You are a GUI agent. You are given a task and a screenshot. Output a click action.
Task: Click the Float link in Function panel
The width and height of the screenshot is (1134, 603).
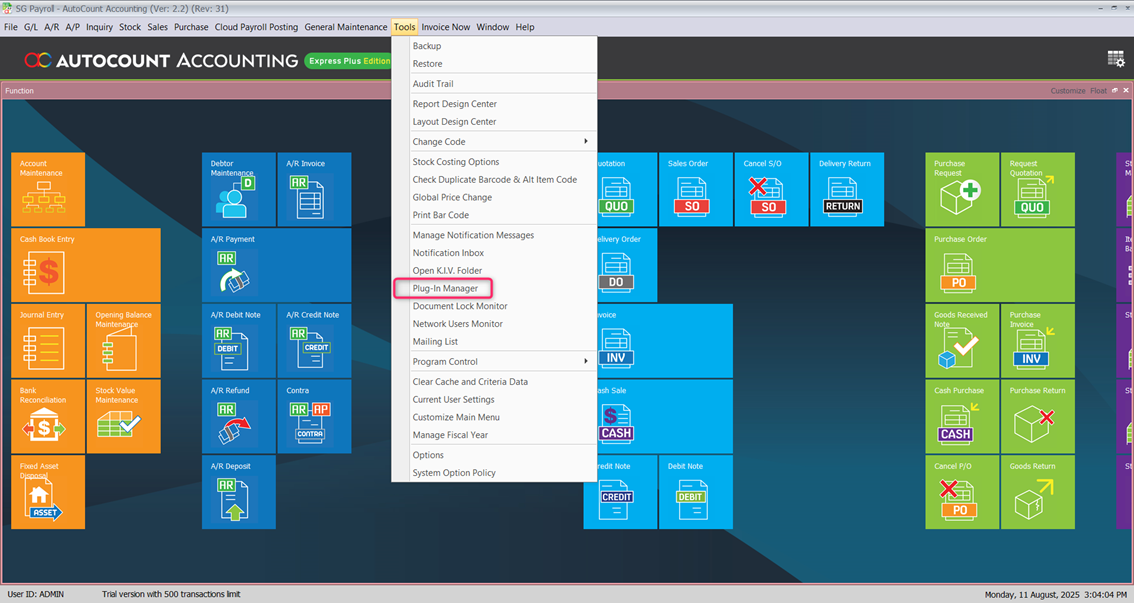[1098, 90]
